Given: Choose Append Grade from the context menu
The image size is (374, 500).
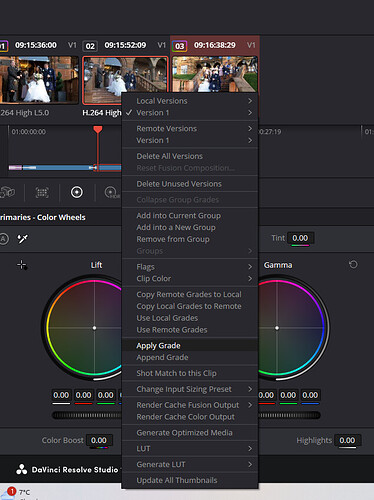Looking at the screenshot, I should 190,357.
